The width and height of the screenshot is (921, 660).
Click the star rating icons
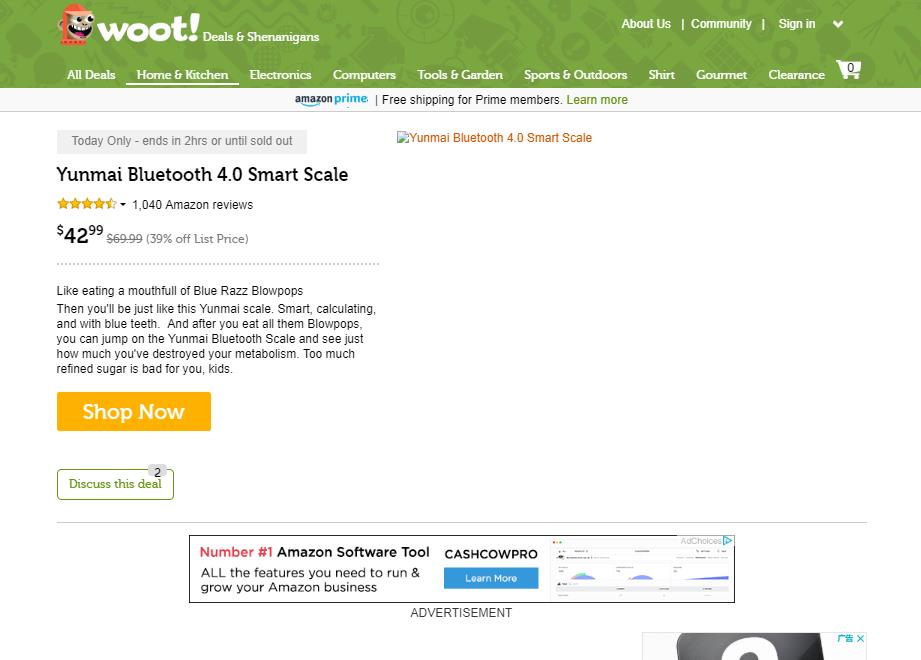(87, 204)
